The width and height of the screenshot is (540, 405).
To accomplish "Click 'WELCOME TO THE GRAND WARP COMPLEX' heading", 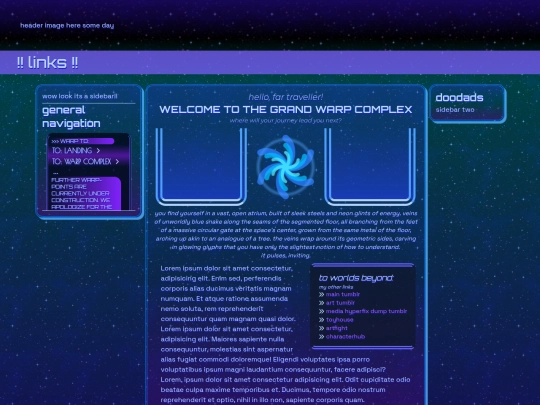I will pyautogui.click(x=286, y=110).
